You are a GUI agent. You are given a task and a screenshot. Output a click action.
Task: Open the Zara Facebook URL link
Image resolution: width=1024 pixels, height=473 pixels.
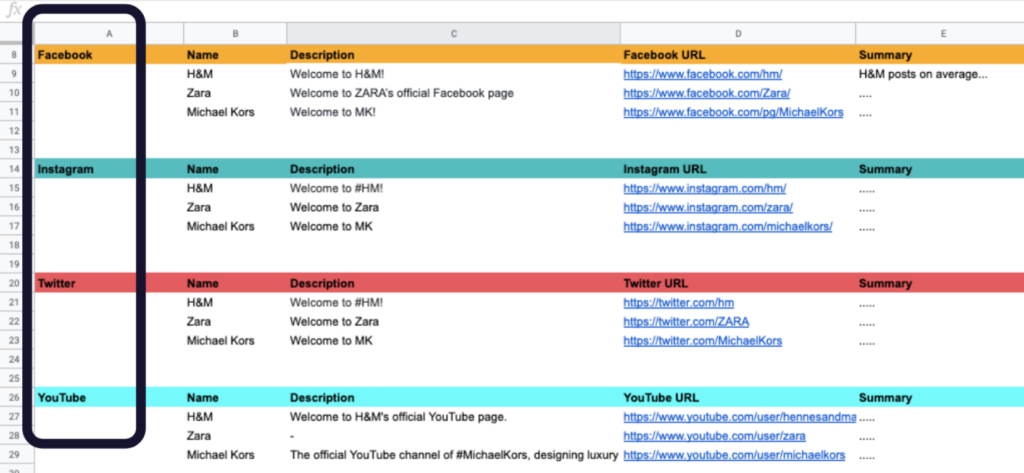pyautogui.click(x=707, y=93)
